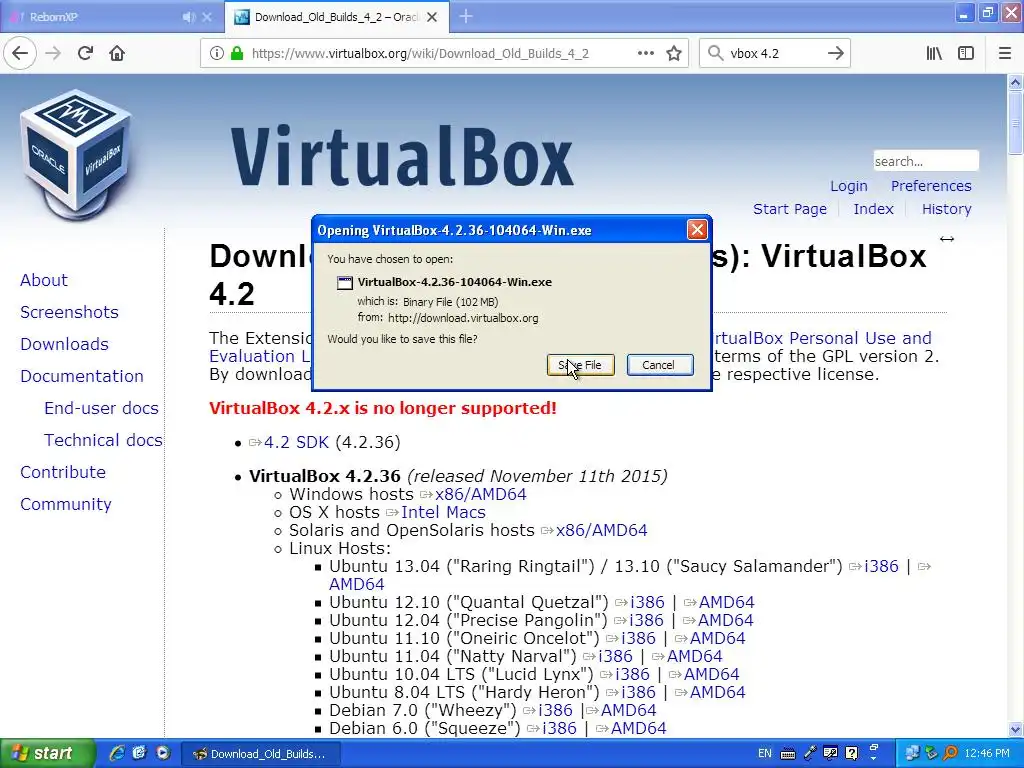Viewport: 1024px width, 768px height.
Task: Click the orange magnifier tray icon
Action: [950, 754]
